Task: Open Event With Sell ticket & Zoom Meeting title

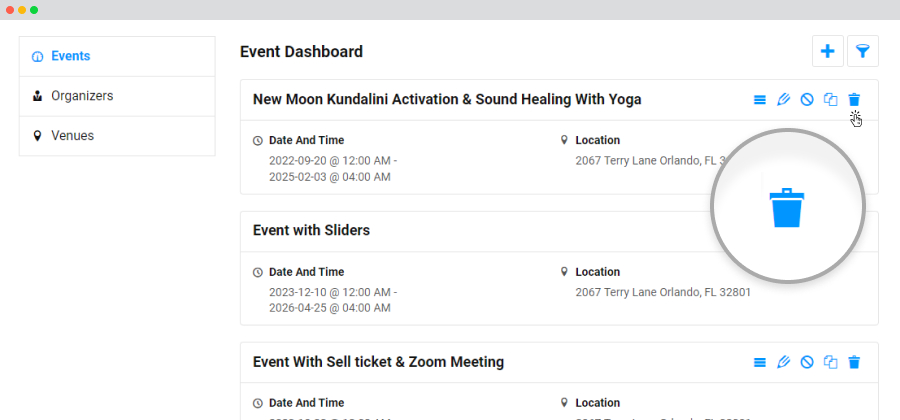Action: (378, 362)
